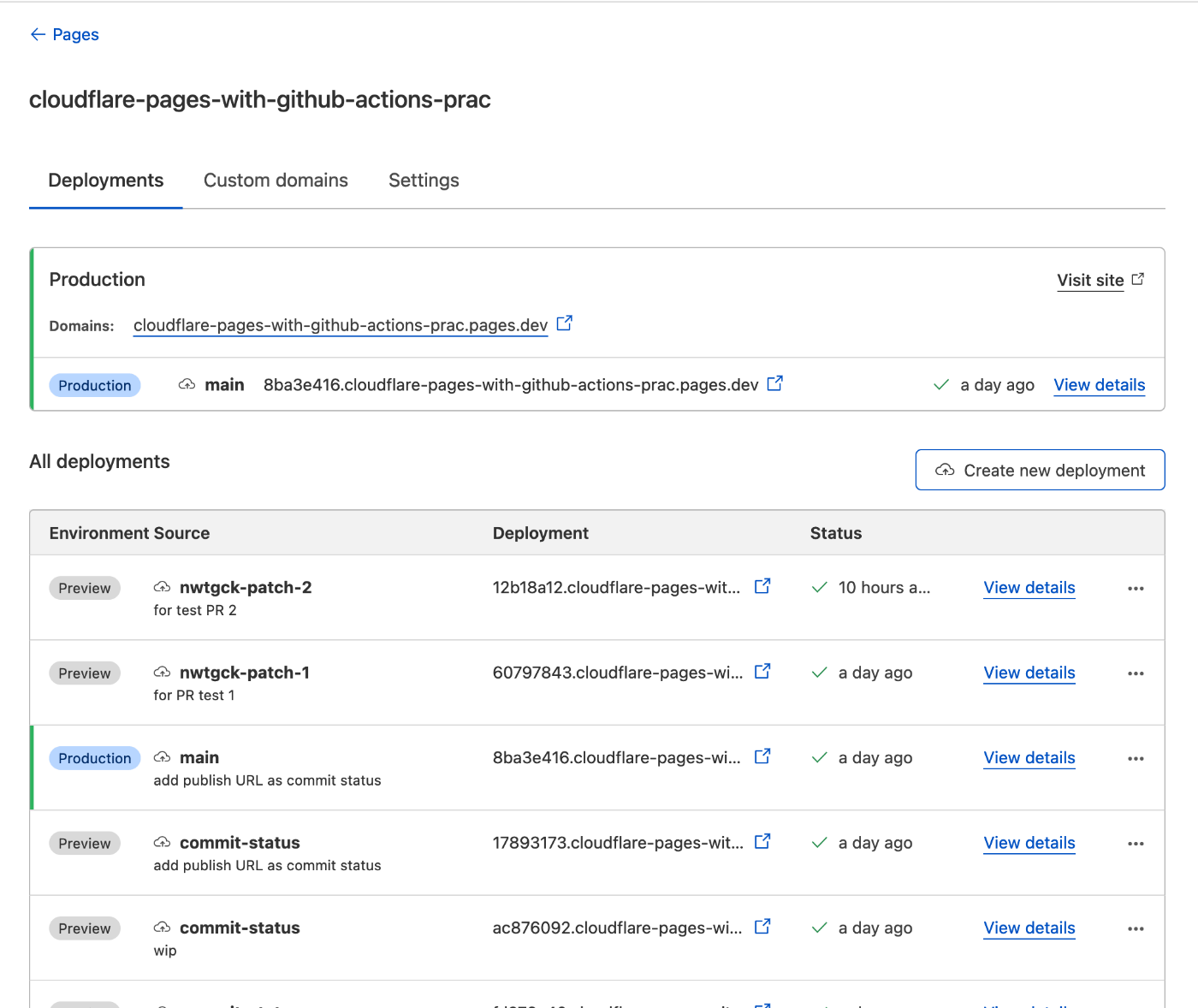This screenshot has width=1198, height=1008.
Task: View details for the Production main deployment card
Action: tap(1100, 385)
